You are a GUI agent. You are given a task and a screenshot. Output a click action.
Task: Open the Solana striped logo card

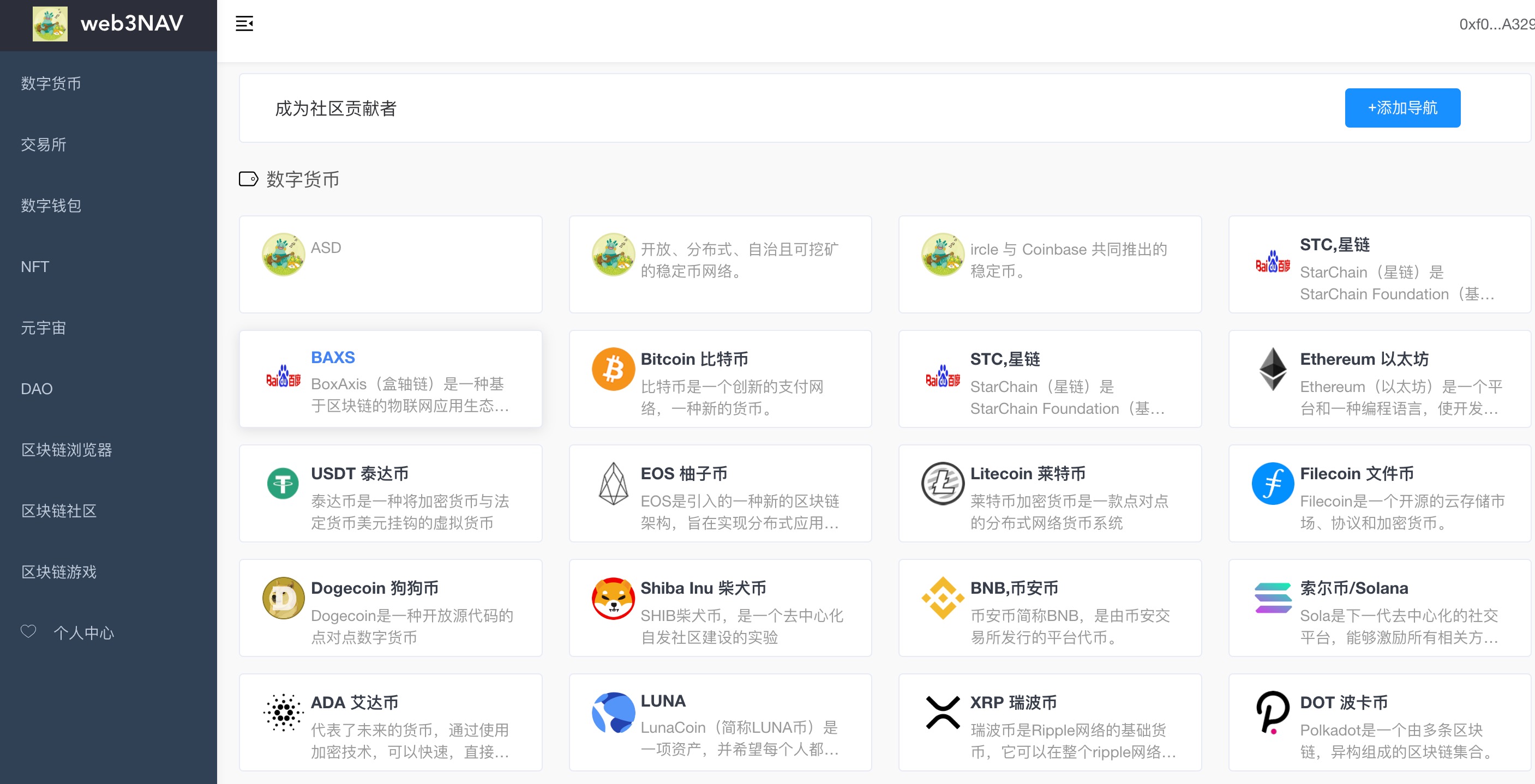point(1272,598)
